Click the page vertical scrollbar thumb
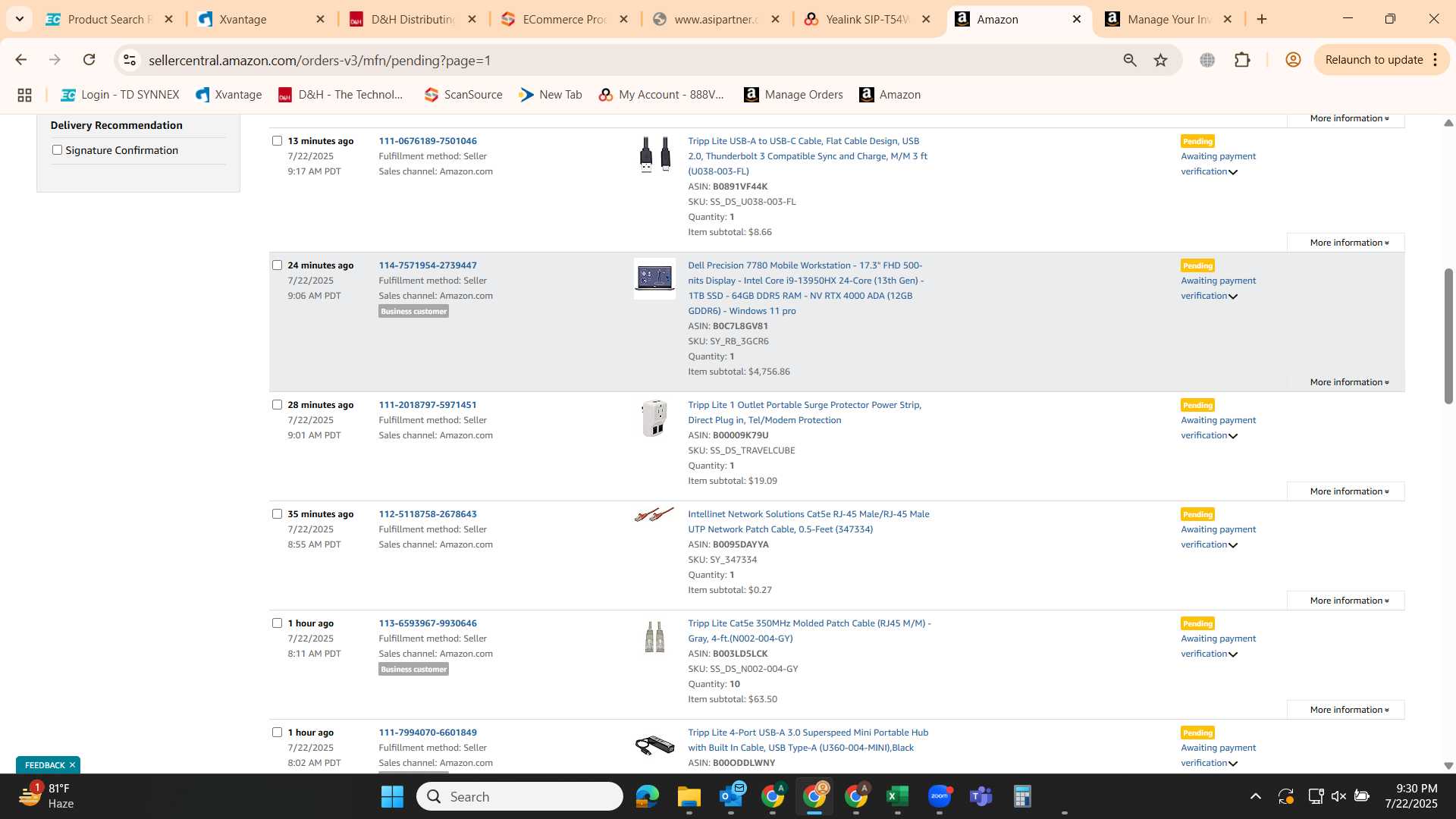 (1448, 336)
